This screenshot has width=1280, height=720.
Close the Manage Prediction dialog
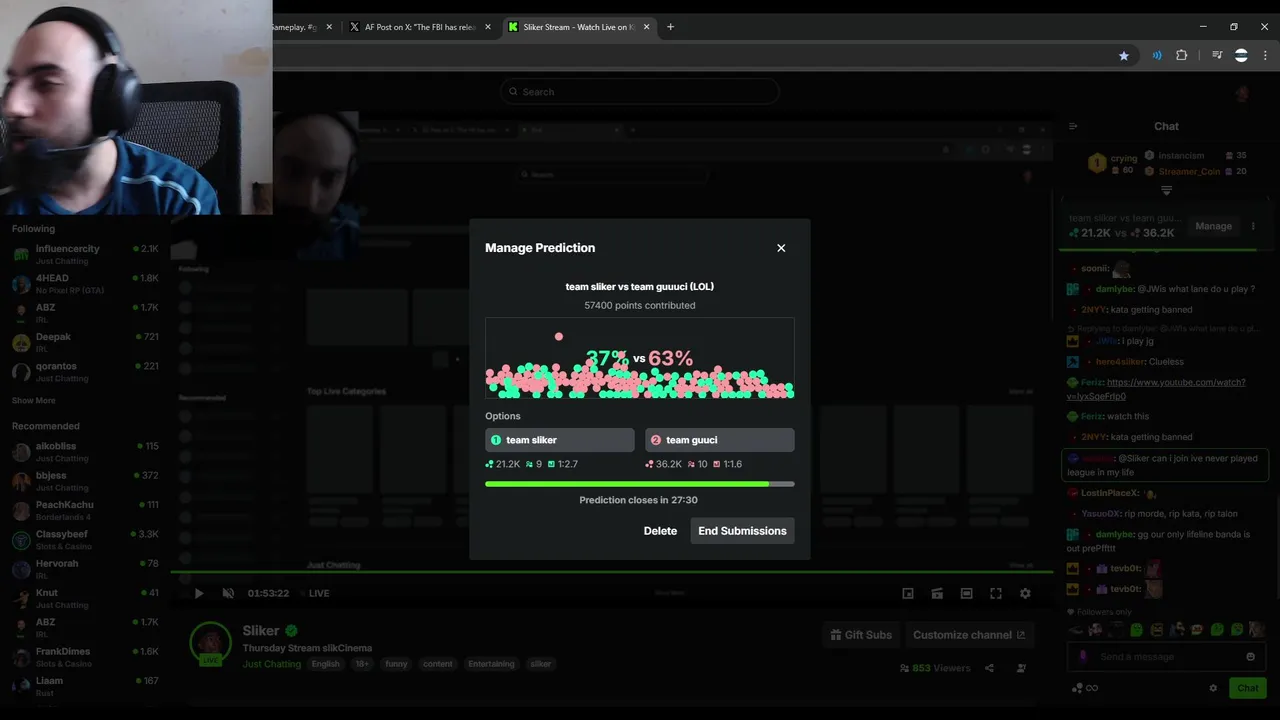coord(781,248)
